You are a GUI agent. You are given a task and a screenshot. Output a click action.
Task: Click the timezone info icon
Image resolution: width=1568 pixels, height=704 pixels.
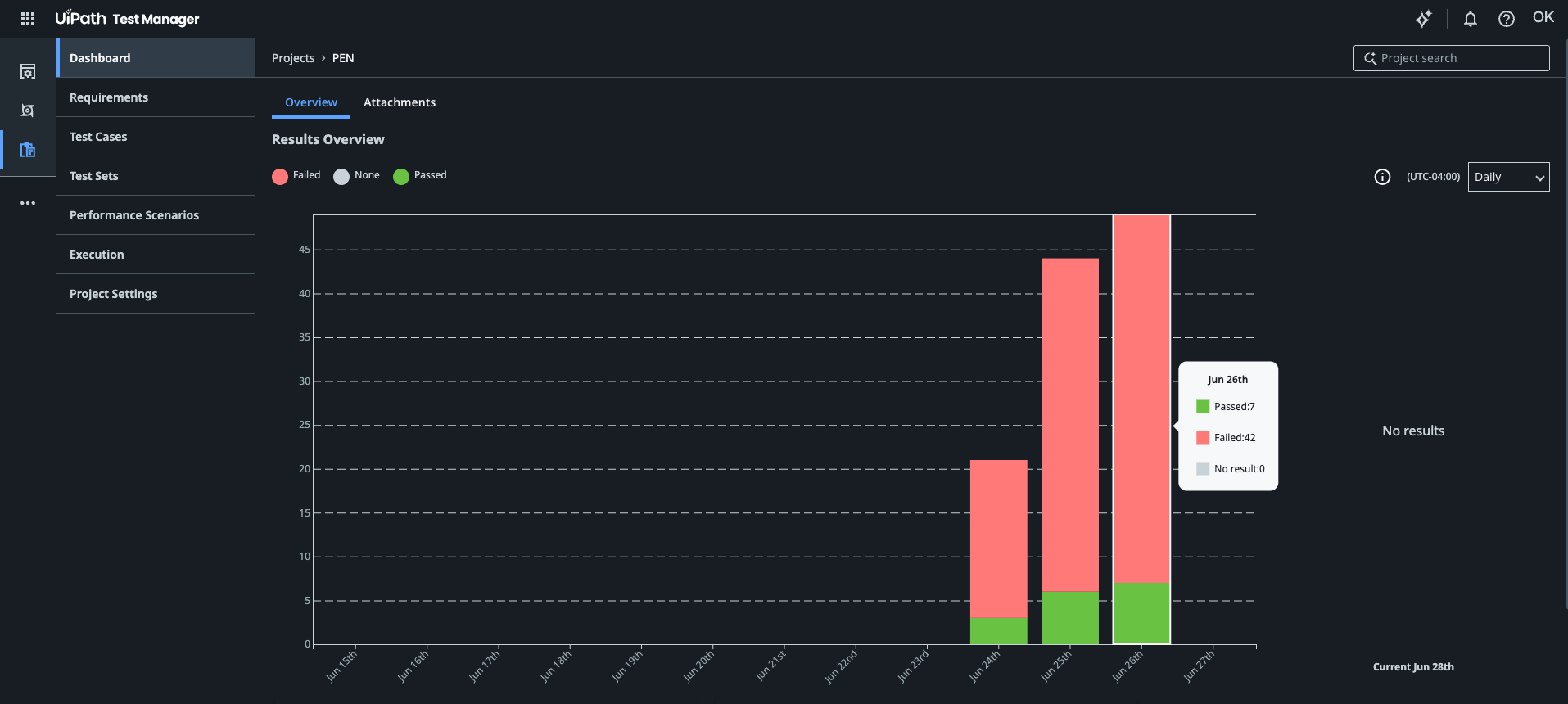1382,177
